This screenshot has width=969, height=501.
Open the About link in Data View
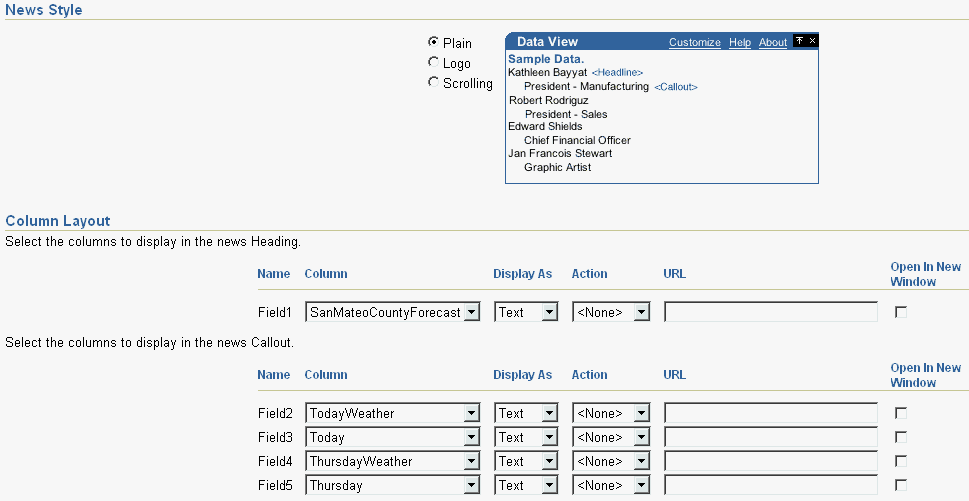coord(772,42)
